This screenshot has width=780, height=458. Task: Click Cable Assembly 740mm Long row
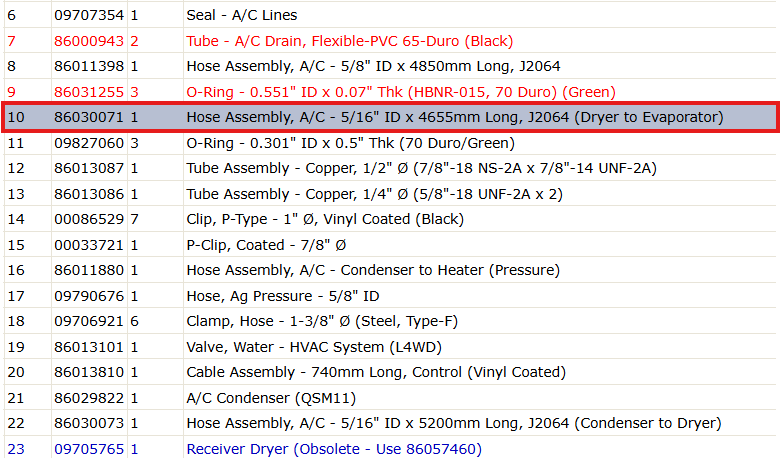click(390, 372)
